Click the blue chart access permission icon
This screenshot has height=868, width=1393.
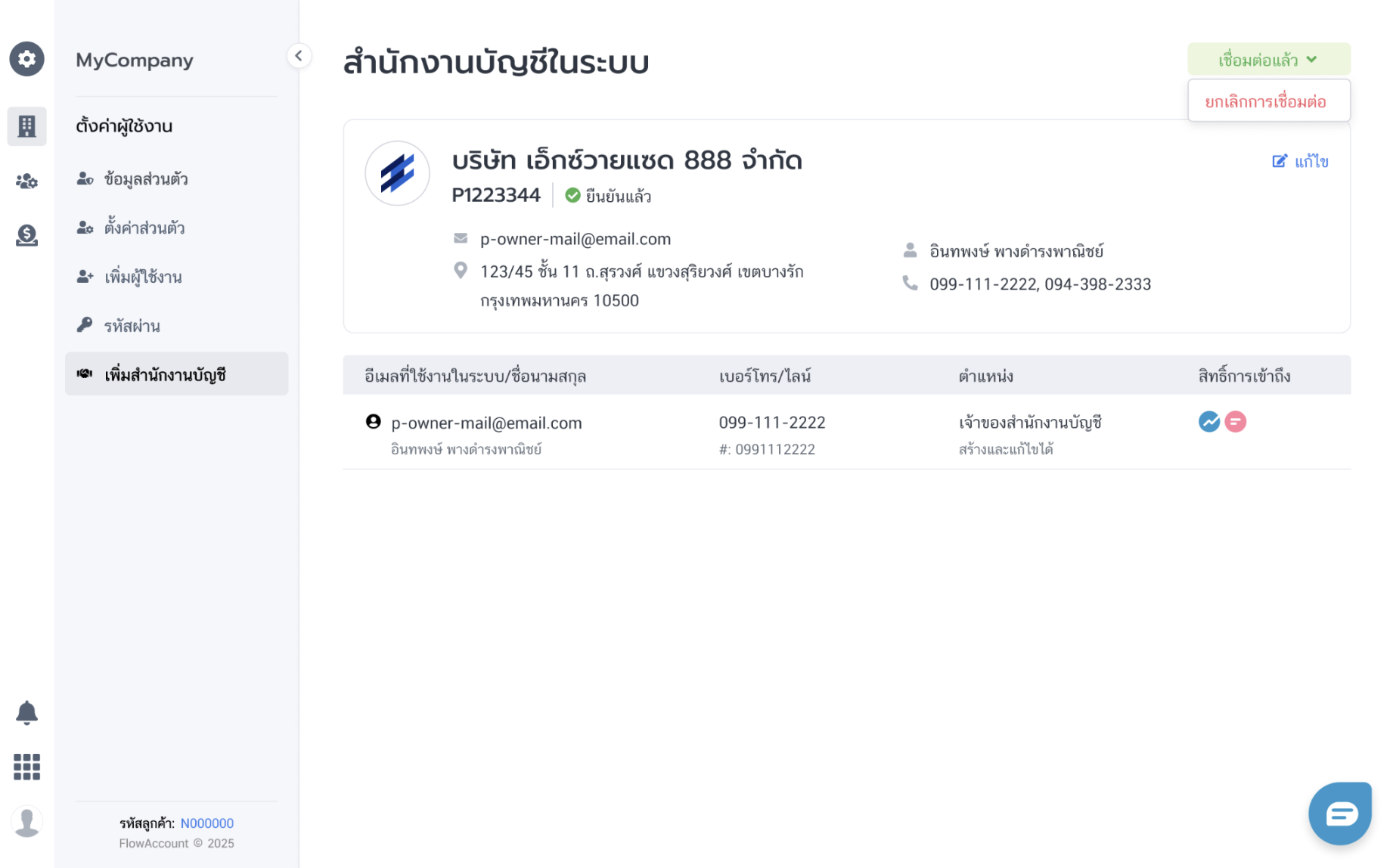click(x=1209, y=422)
